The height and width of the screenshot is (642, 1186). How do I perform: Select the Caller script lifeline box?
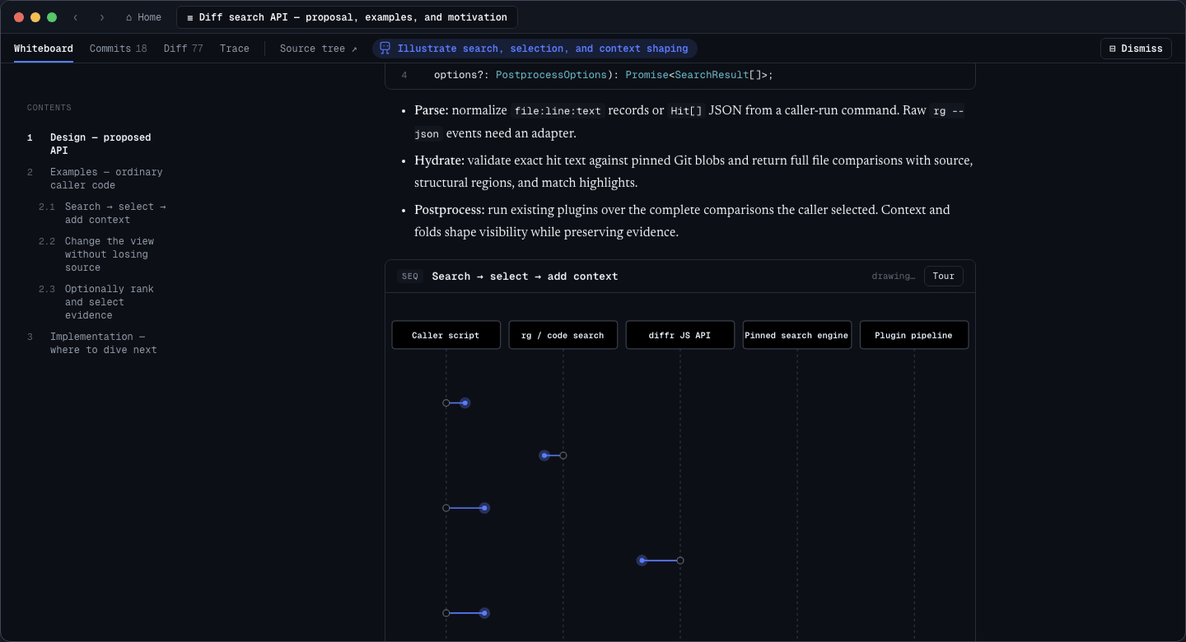pyautogui.click(x=446, y=335)
